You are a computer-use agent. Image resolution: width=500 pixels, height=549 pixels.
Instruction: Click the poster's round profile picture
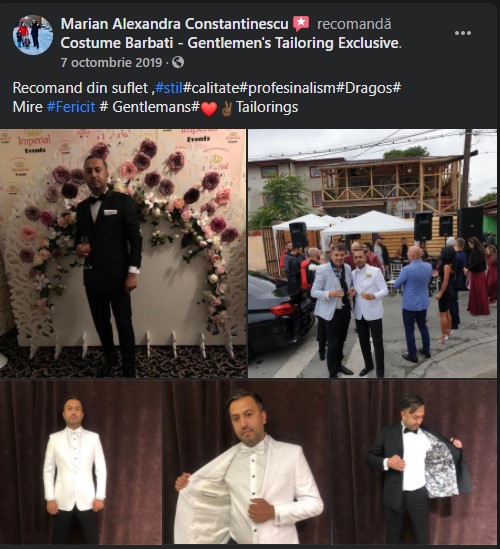(x=33, y=35)
